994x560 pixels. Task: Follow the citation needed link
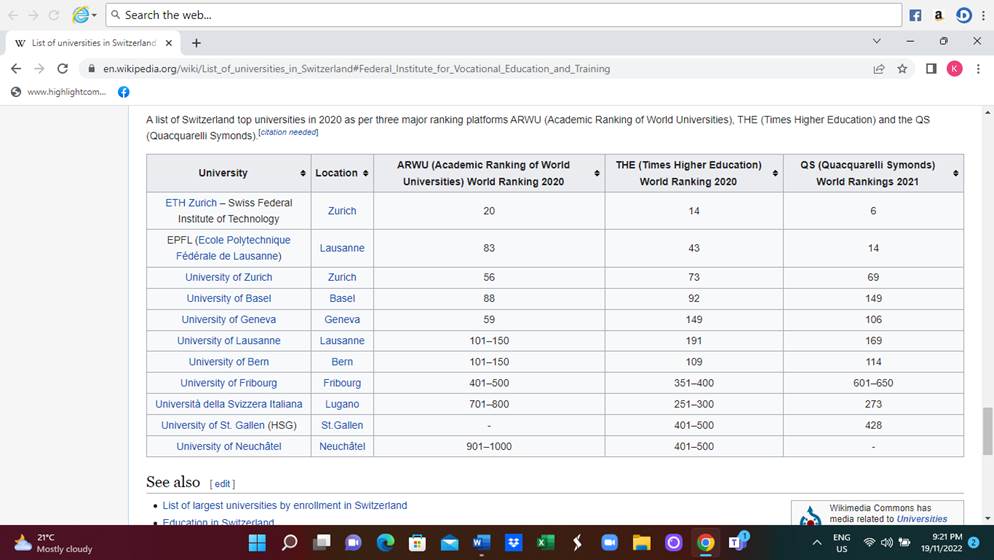(x=288, y=133)
